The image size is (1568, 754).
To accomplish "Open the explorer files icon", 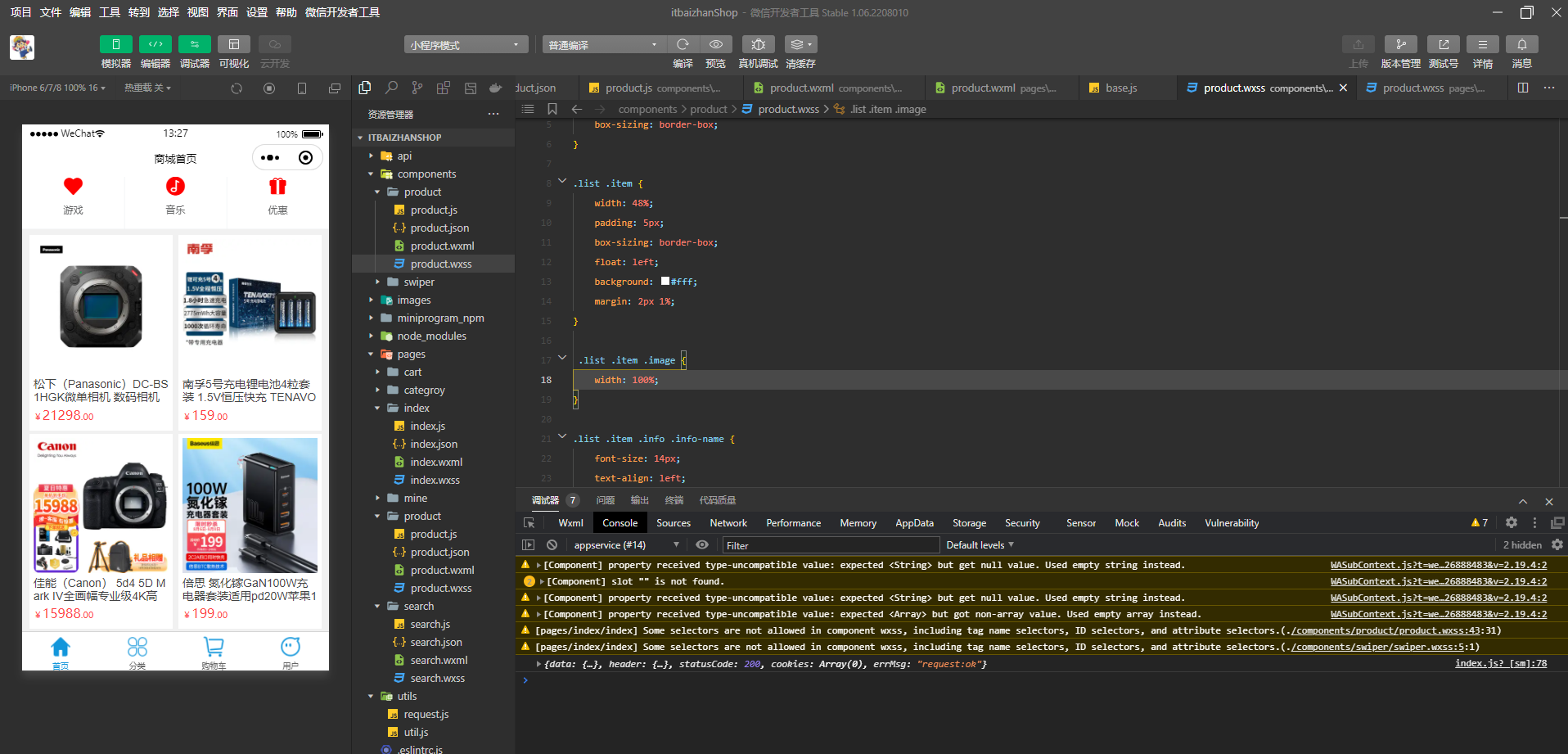I will [x=365, y=88].
